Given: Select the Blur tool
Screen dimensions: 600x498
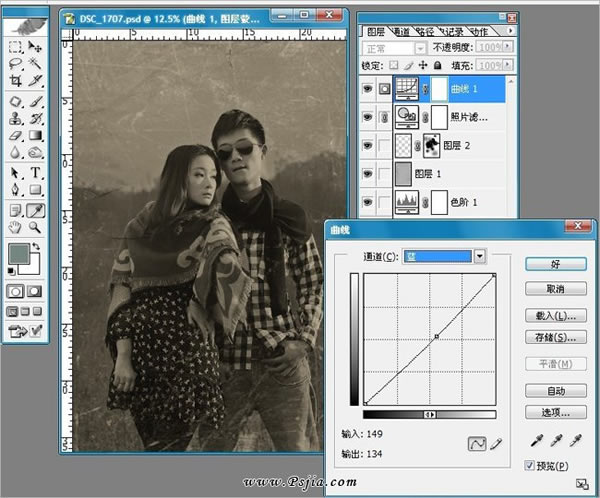Looking at the screenshot, I should 15,152.
